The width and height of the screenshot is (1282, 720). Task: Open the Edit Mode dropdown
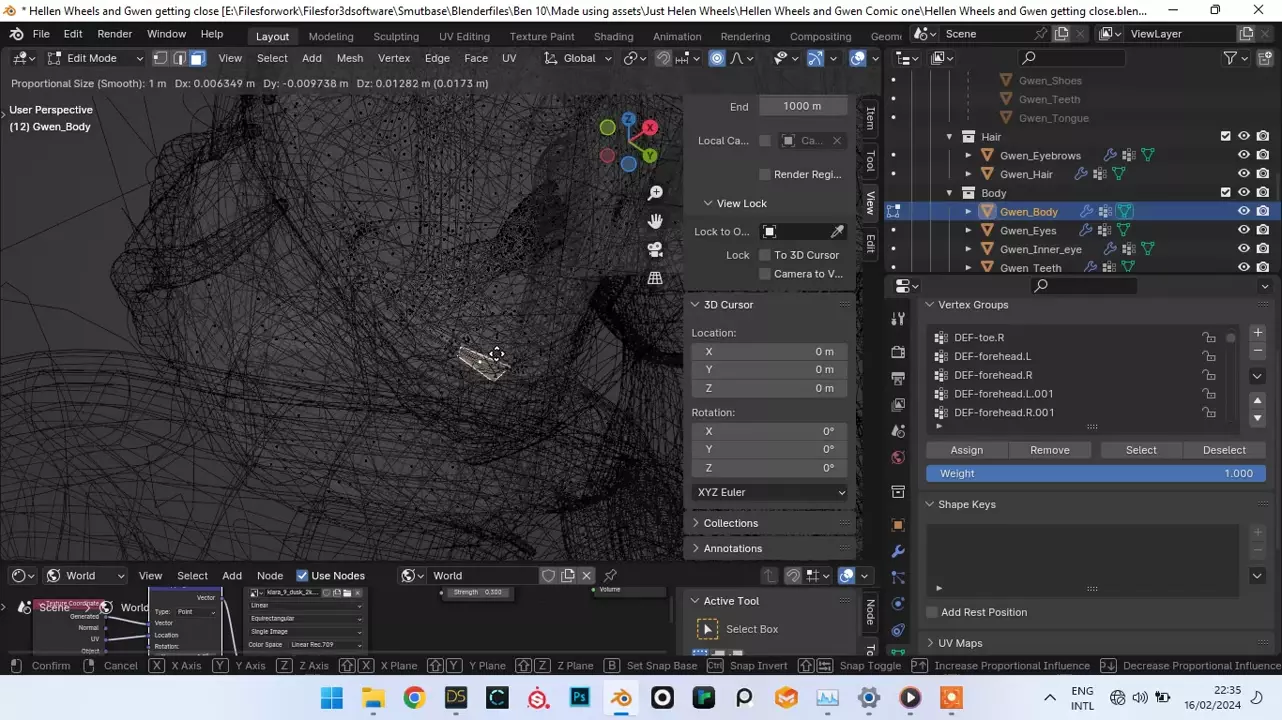[x=94, y=58]
